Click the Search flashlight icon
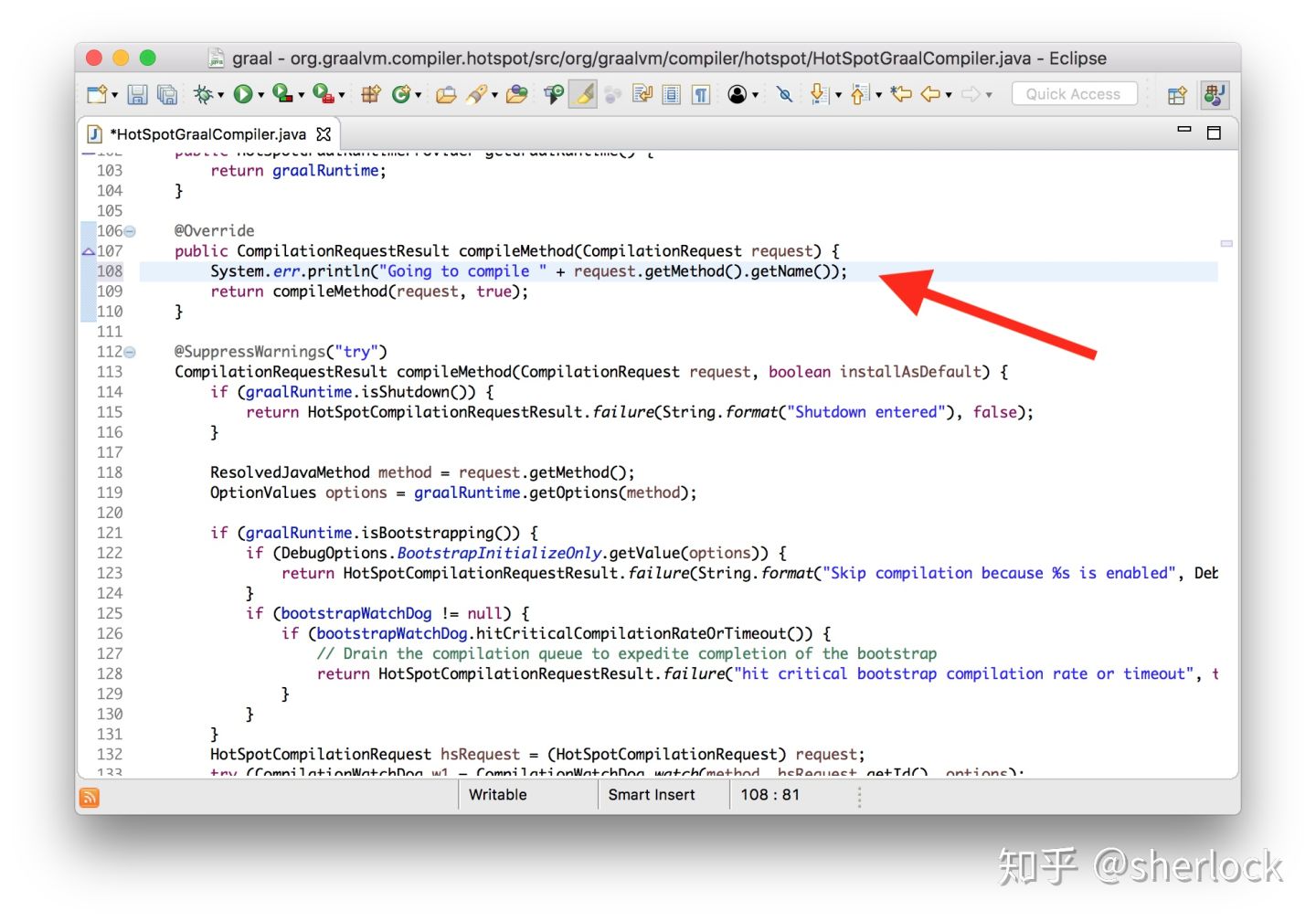 [476, 94]
